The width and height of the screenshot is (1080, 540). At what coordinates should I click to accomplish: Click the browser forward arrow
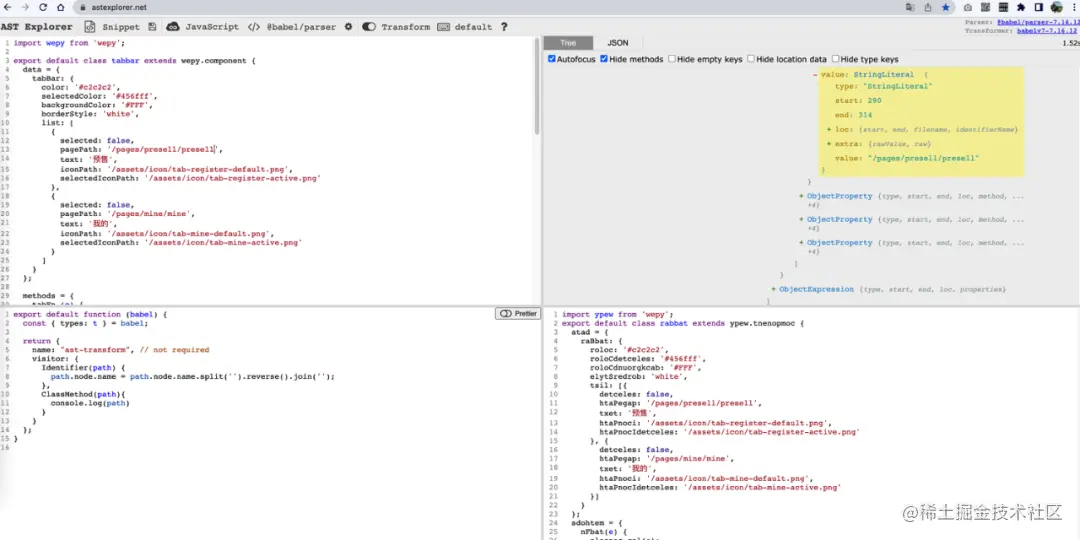(x=25, y=7)
